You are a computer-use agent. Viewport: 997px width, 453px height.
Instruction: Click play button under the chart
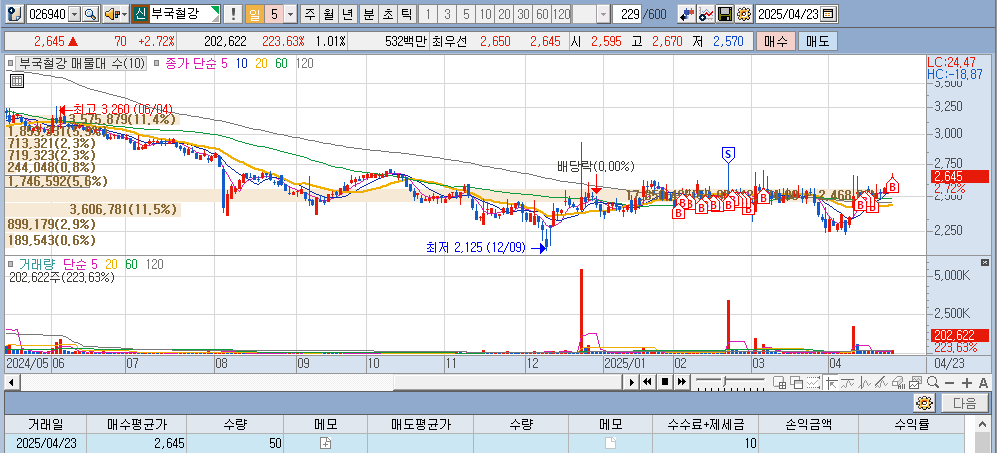click(632, 382)
